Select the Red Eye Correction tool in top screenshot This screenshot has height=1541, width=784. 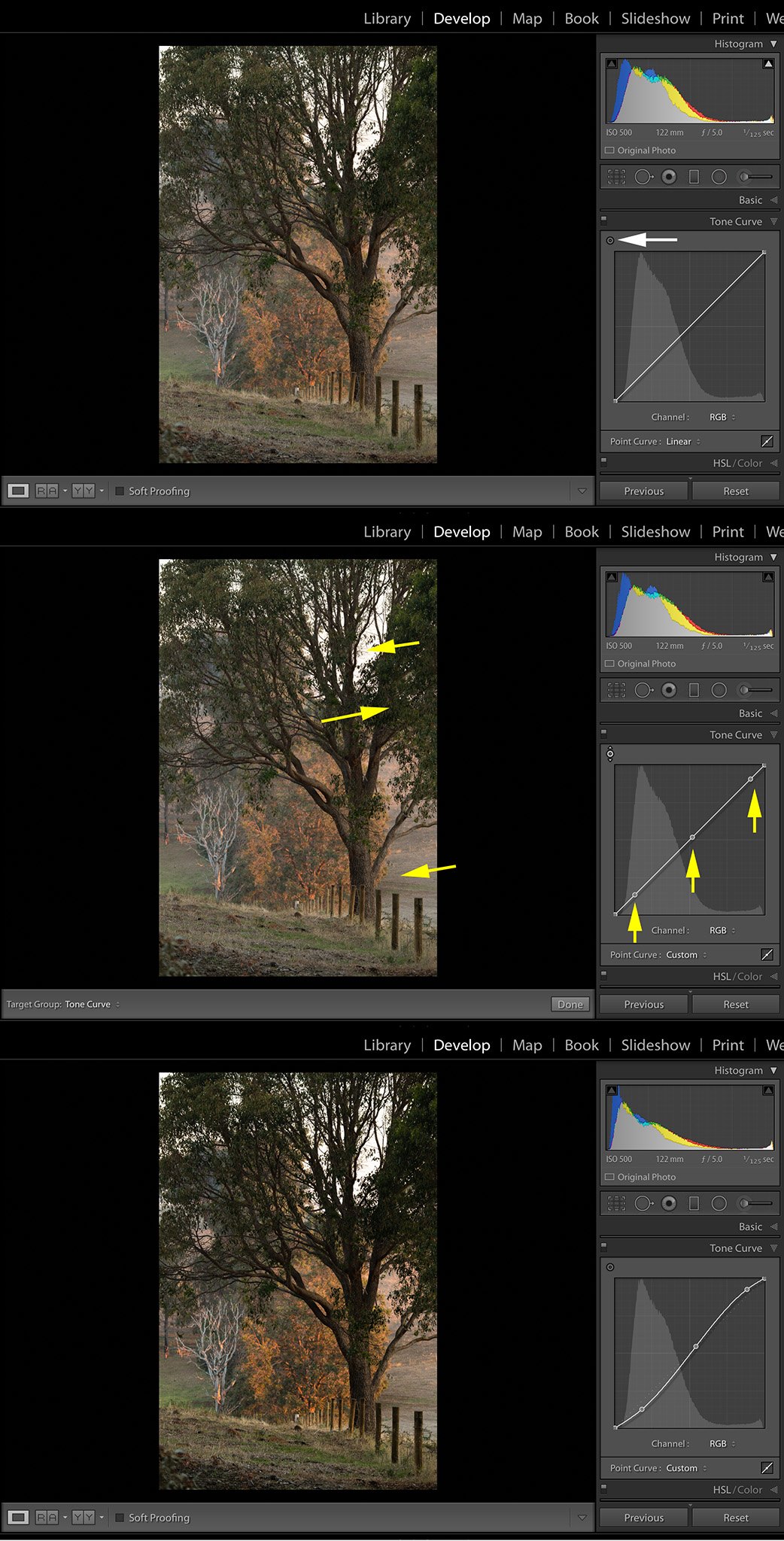click(x=669, y=177)
